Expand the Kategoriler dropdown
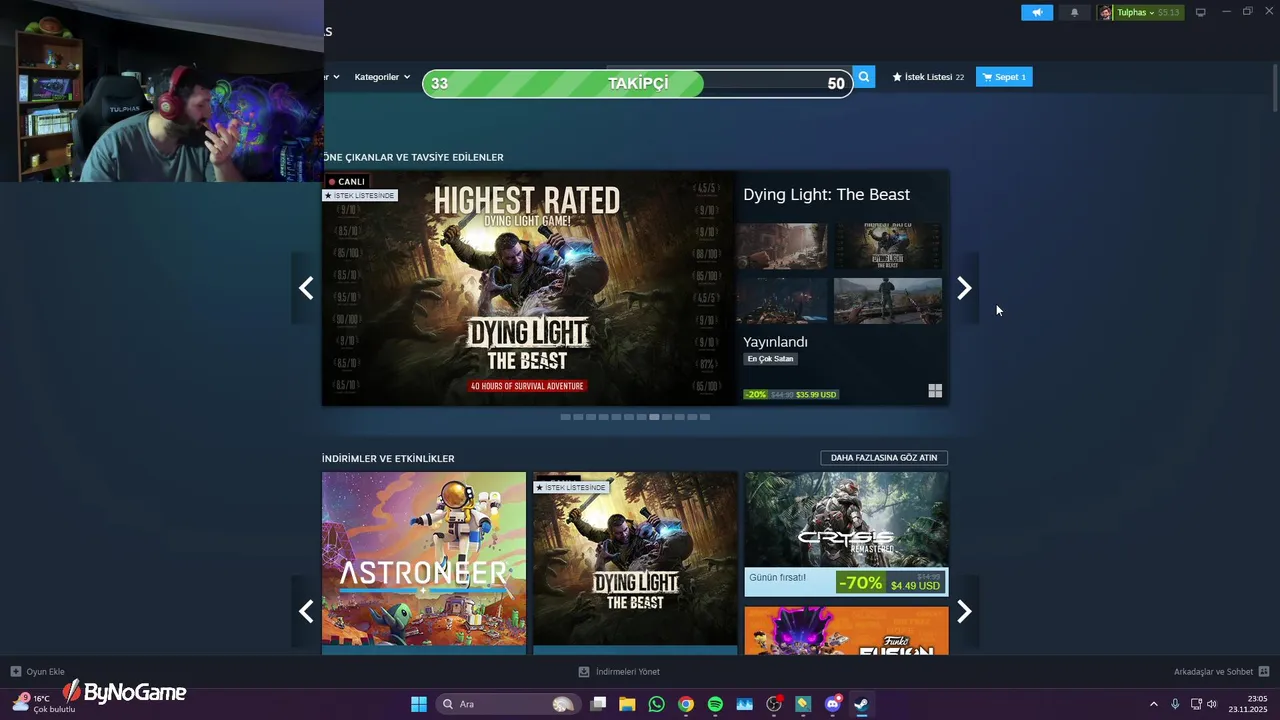The image size is (1280, 720). pos(382,77)
